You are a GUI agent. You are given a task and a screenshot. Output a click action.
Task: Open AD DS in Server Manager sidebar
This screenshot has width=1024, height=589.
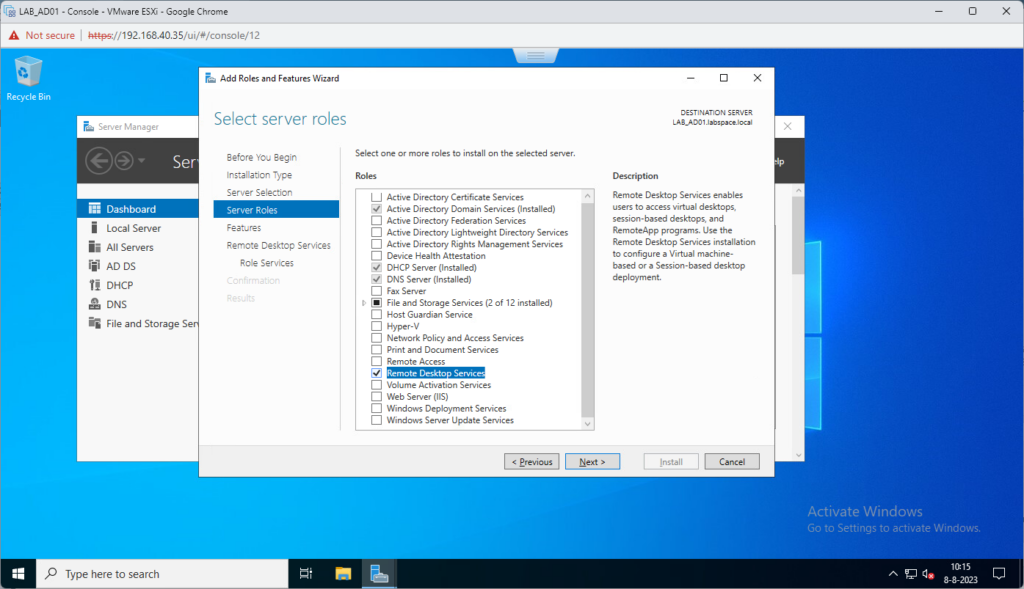click(x=138, y=266)
